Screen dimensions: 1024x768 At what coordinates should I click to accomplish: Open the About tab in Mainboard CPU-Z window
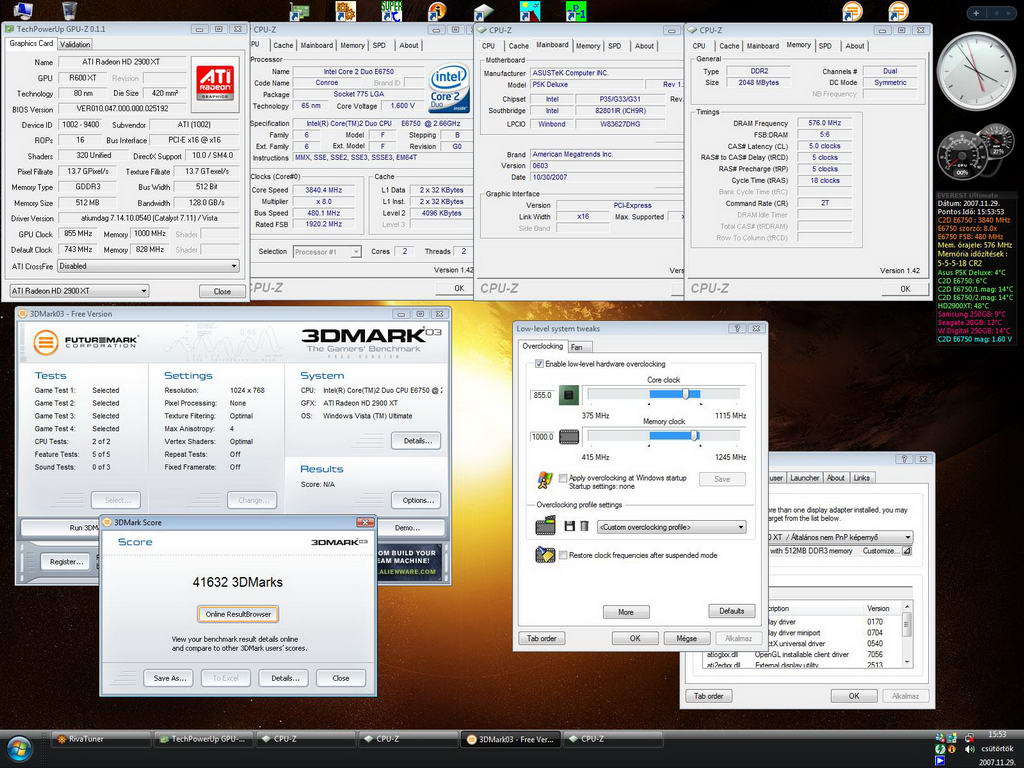pyautogui.click(x=644, y=46)
